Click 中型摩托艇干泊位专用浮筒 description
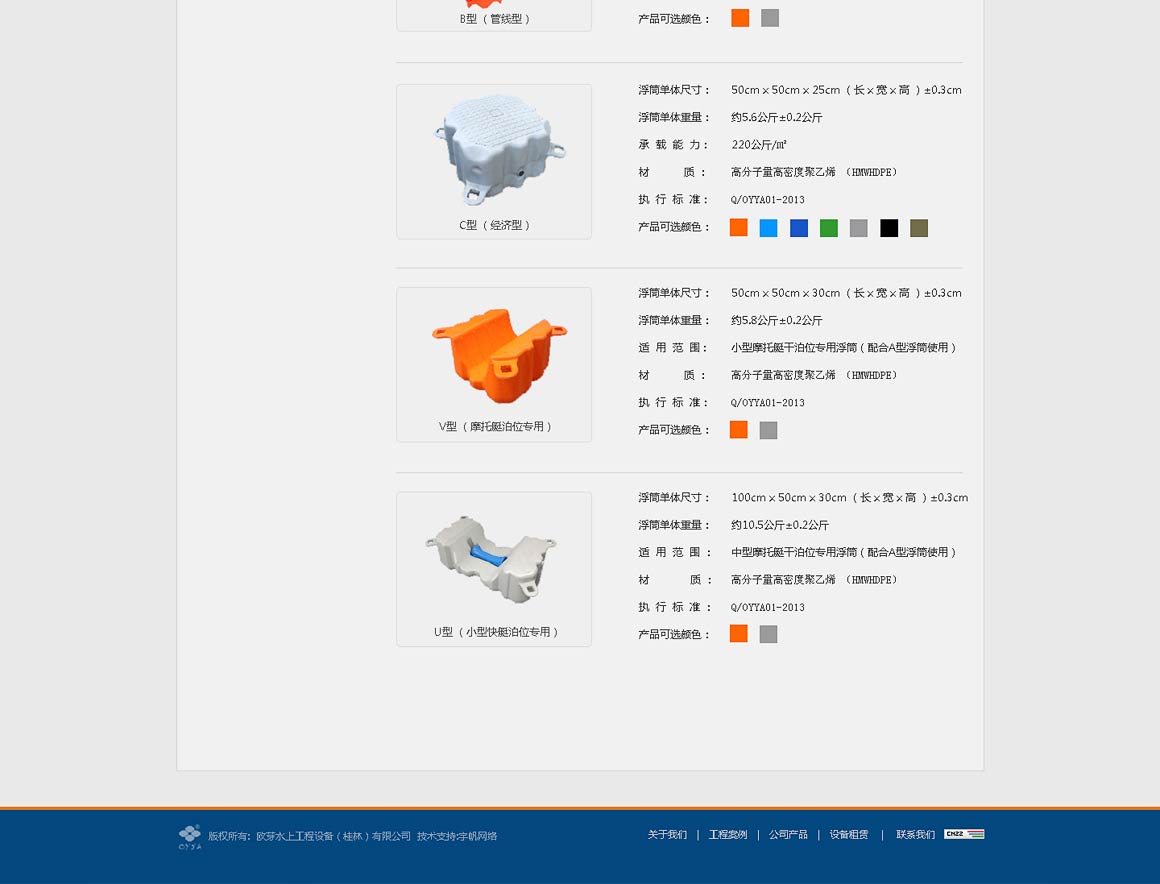This screenshot has height=884, width=1160. tap(843, 553)
